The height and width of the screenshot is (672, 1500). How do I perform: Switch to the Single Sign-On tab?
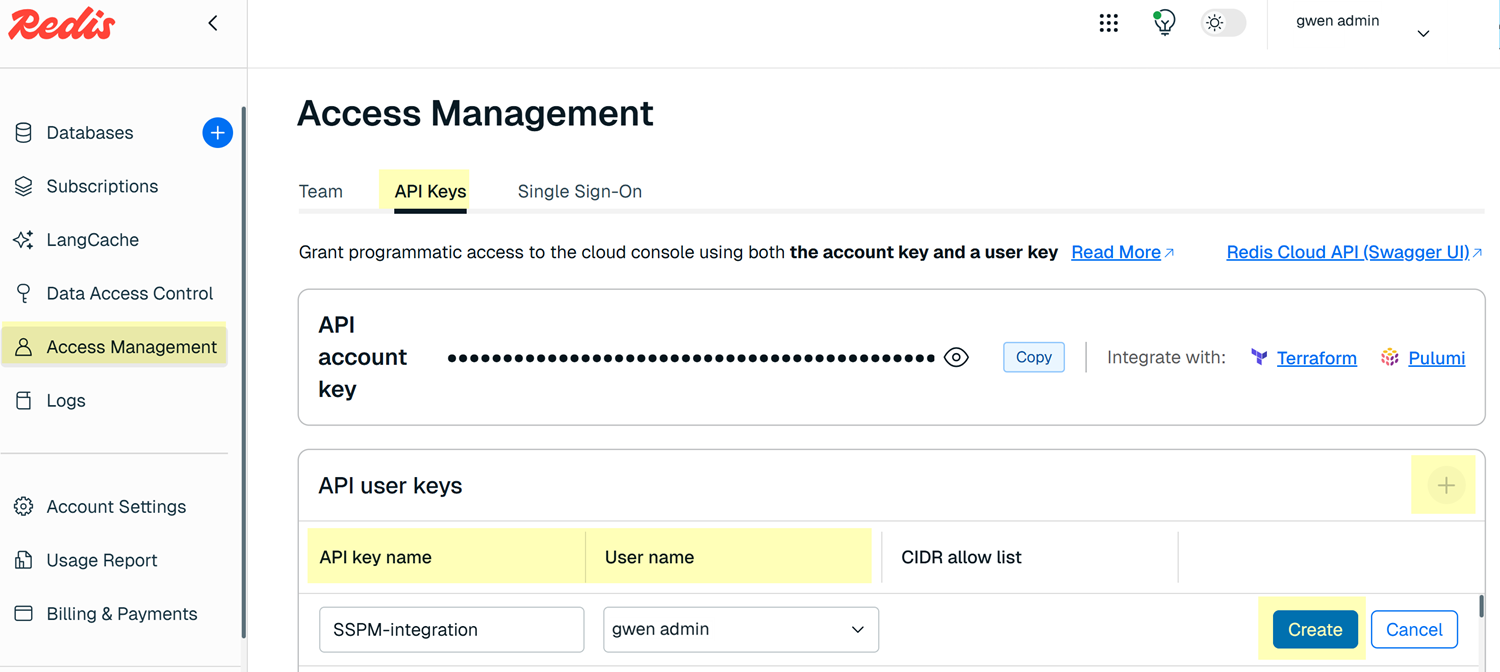pos(579,192)
